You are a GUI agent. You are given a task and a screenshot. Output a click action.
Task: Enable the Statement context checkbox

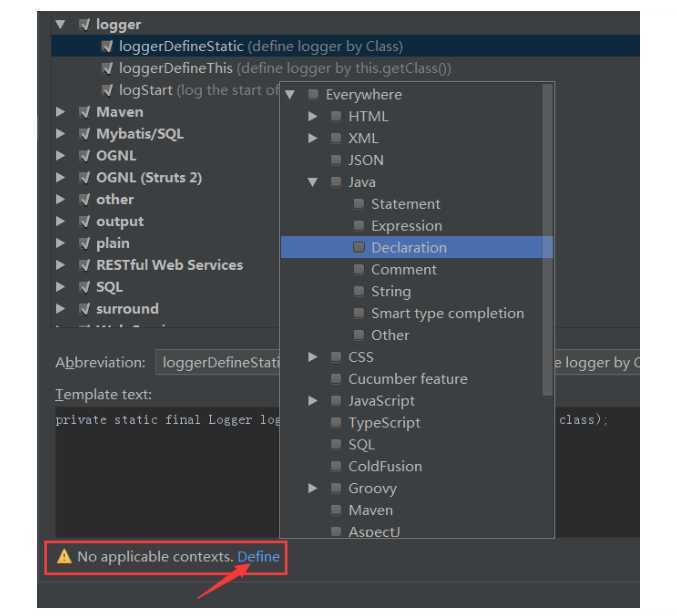tap(358, 204)
